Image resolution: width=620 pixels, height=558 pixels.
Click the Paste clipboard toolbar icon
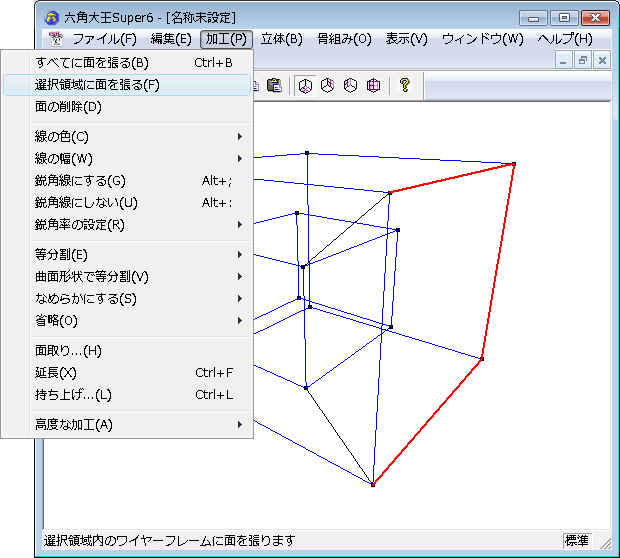click(274, 85)
